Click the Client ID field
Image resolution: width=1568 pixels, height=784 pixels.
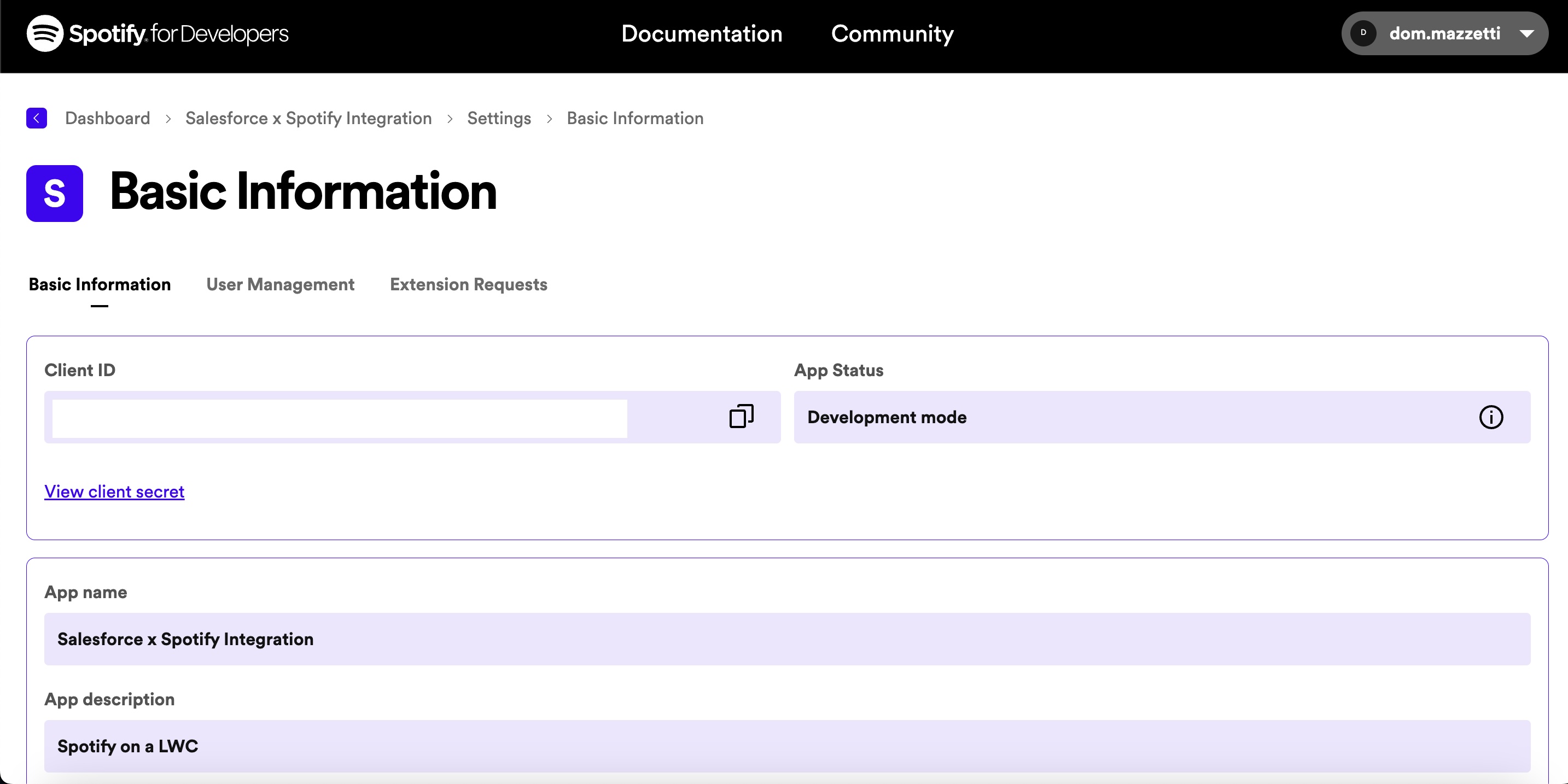coord(413,418)
